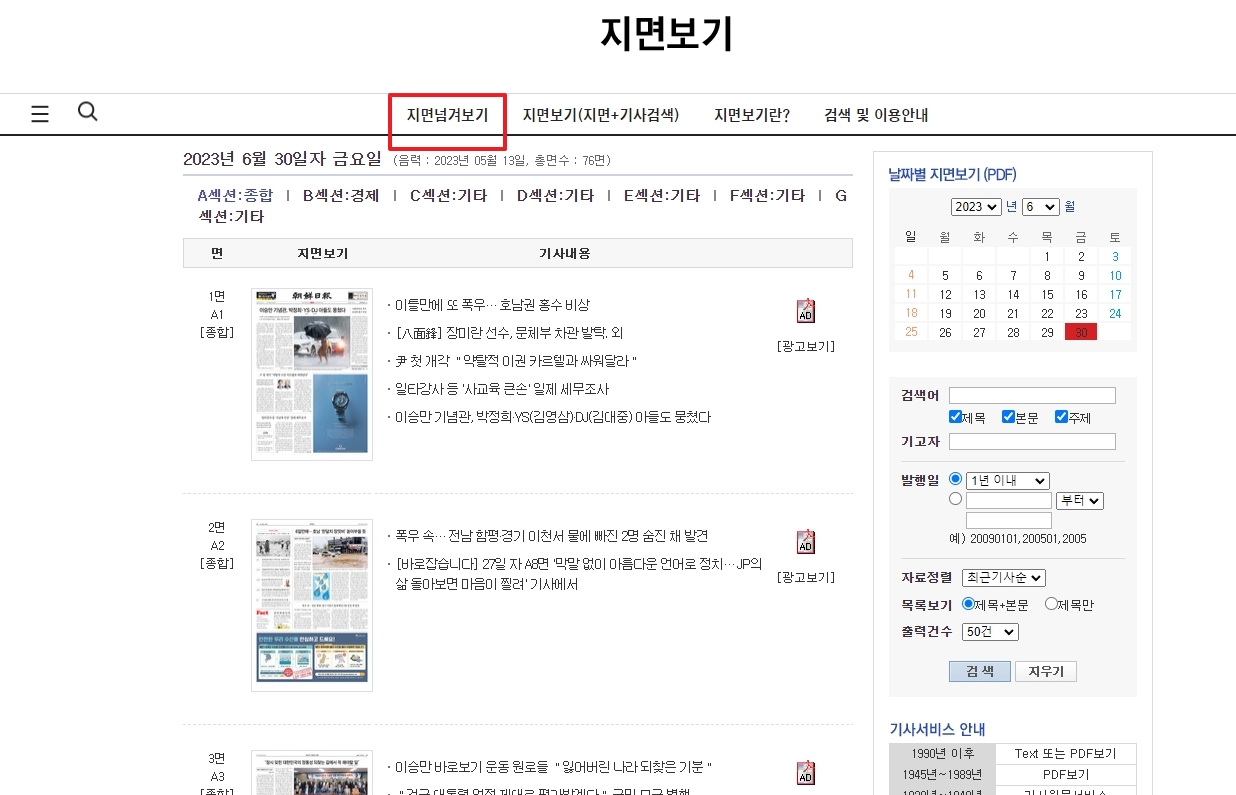Click the 기고자 contributor input field
The height and width of the screenshot is (795, 1236).
pos(1032,441)
